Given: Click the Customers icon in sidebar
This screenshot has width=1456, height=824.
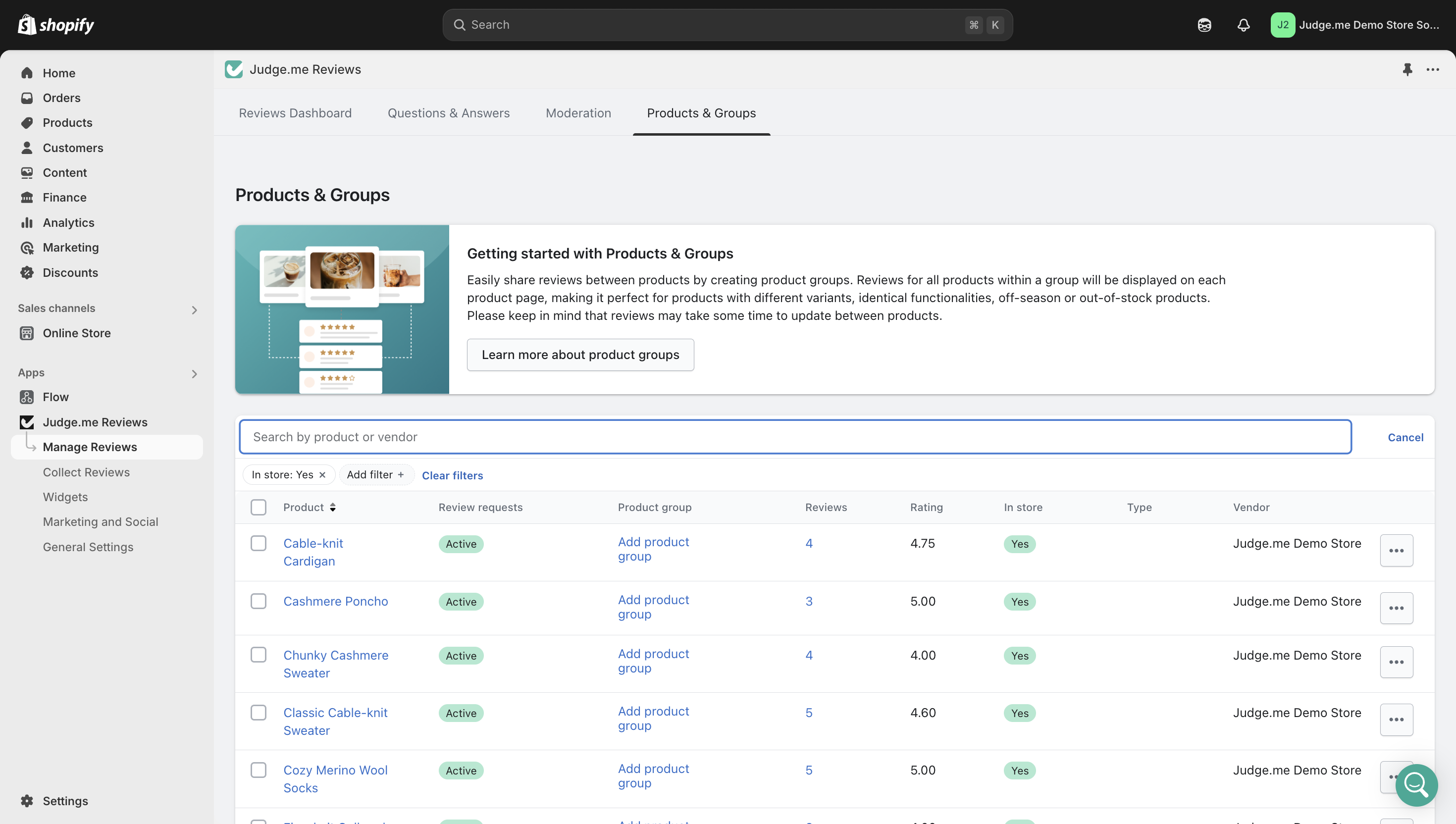Looking at the screenshot, I should tap(27, 148).
